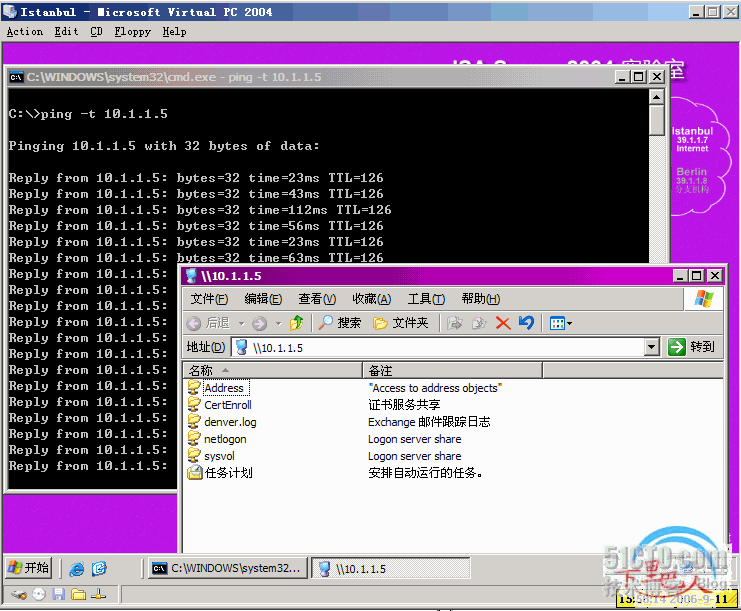Open Virtual PC Edit menu
This screenshot has height=611, width=741.
tap(66, 32)
